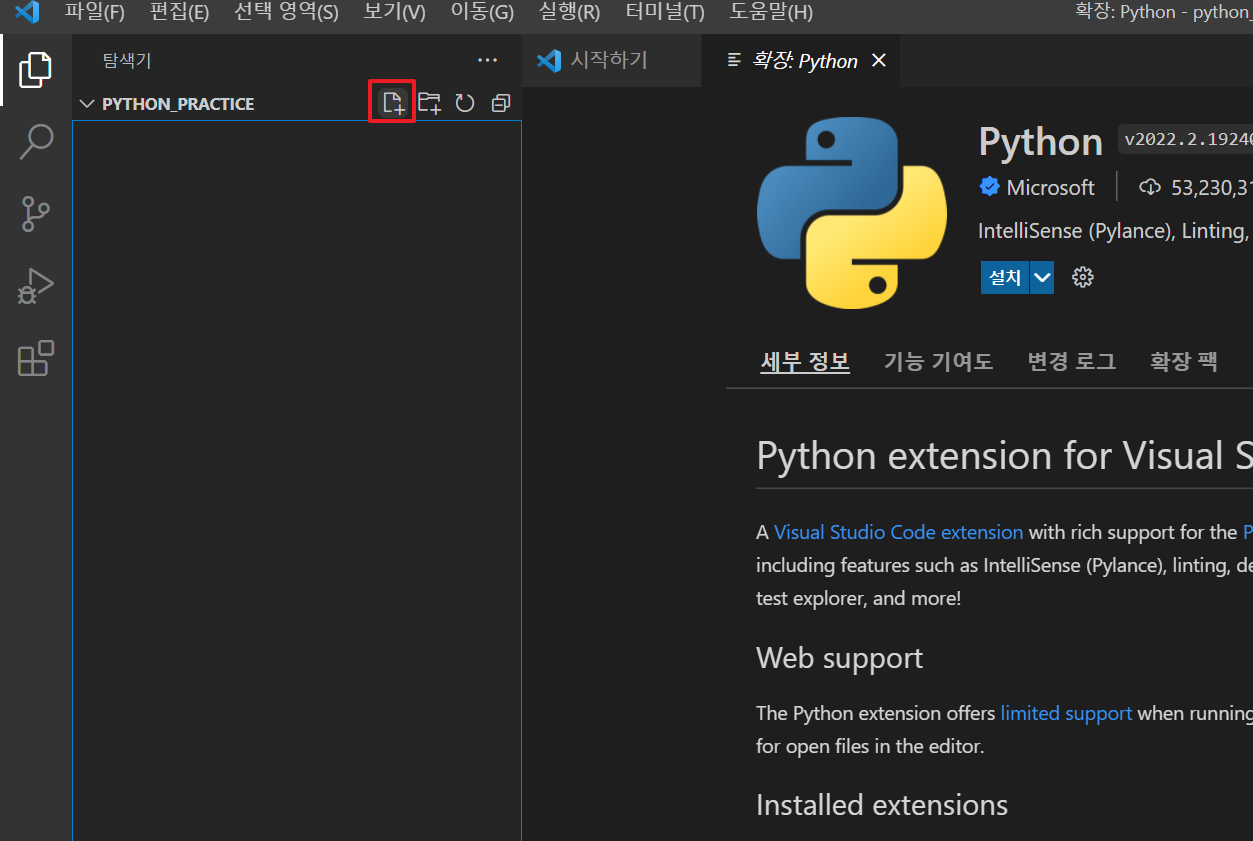This screenshot has height=841, width=1253.
Task: Open the explorer more actions ellipsis
Action: point(487,60)
